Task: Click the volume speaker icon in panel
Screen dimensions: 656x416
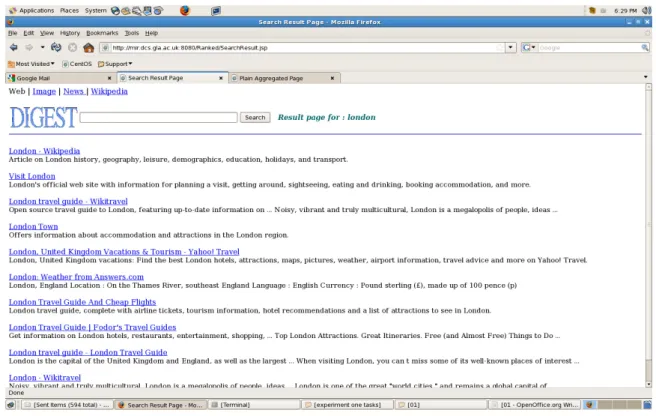Action: 646,10
